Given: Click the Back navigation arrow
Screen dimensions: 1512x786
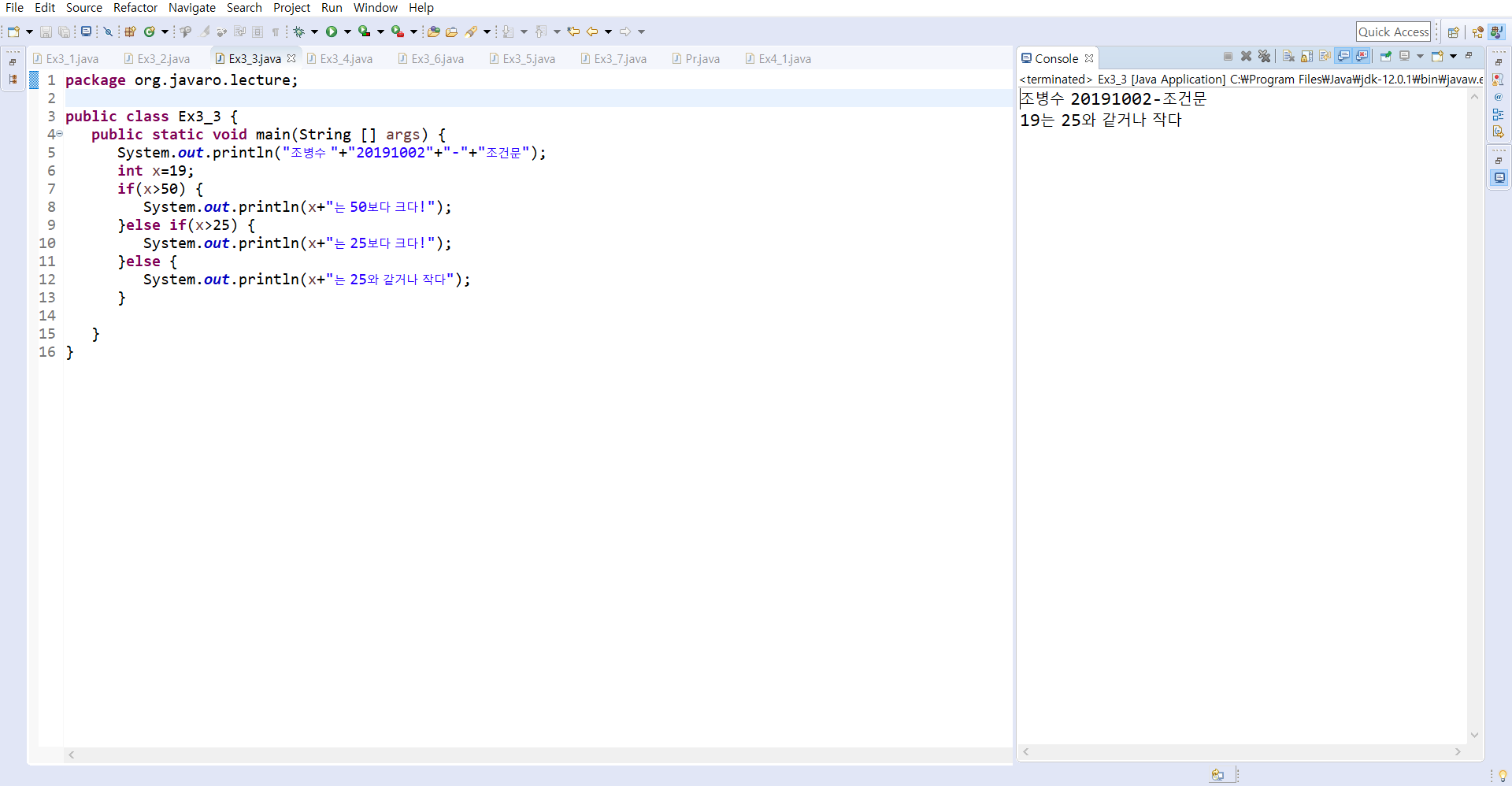Looking at the screenshot, I should (x=592, y=32).
